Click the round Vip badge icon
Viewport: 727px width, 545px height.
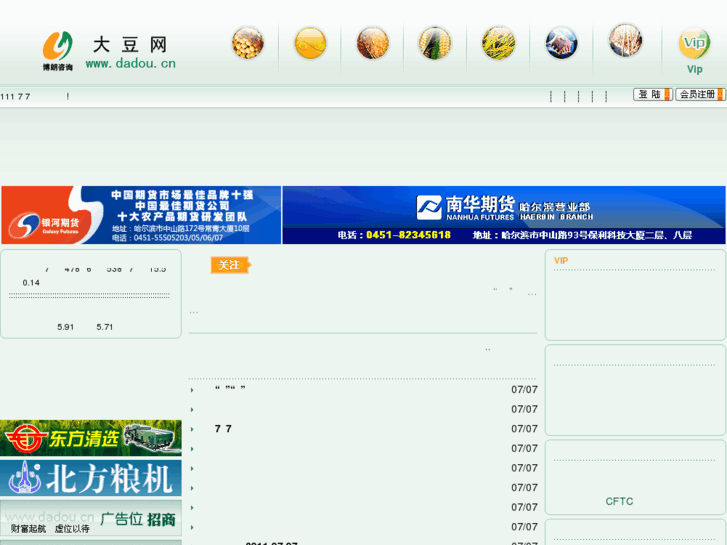click(x=694, y=44)
